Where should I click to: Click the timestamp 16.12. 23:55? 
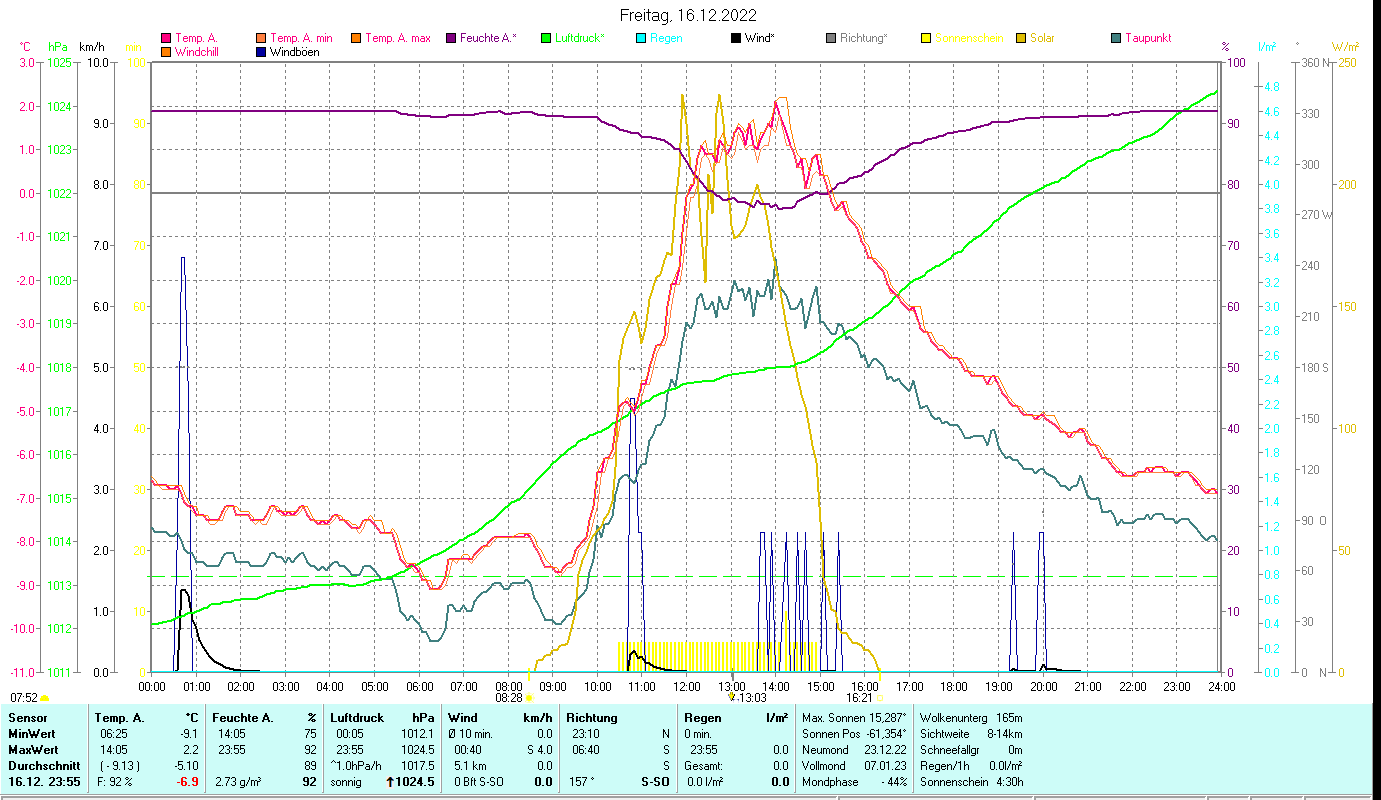(x=45, y=782)
